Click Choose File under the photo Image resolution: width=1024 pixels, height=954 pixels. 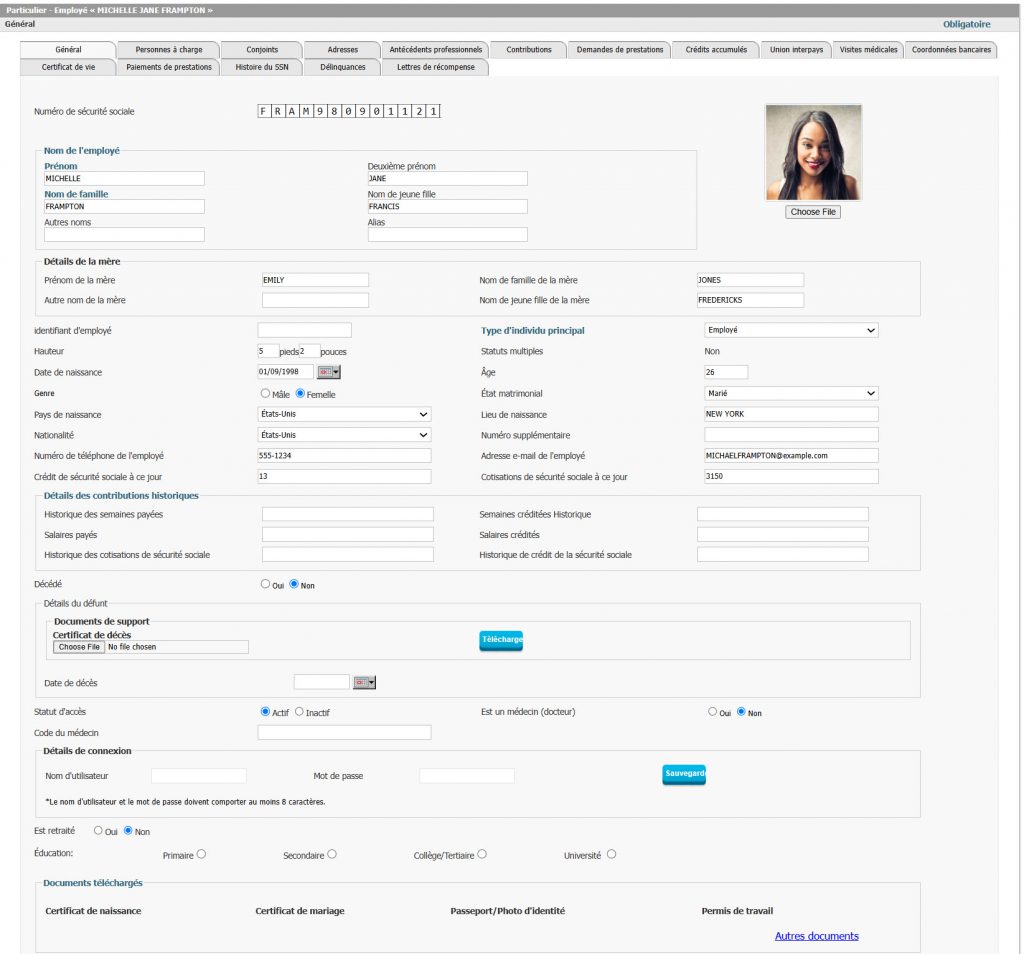tap(813, 212)
